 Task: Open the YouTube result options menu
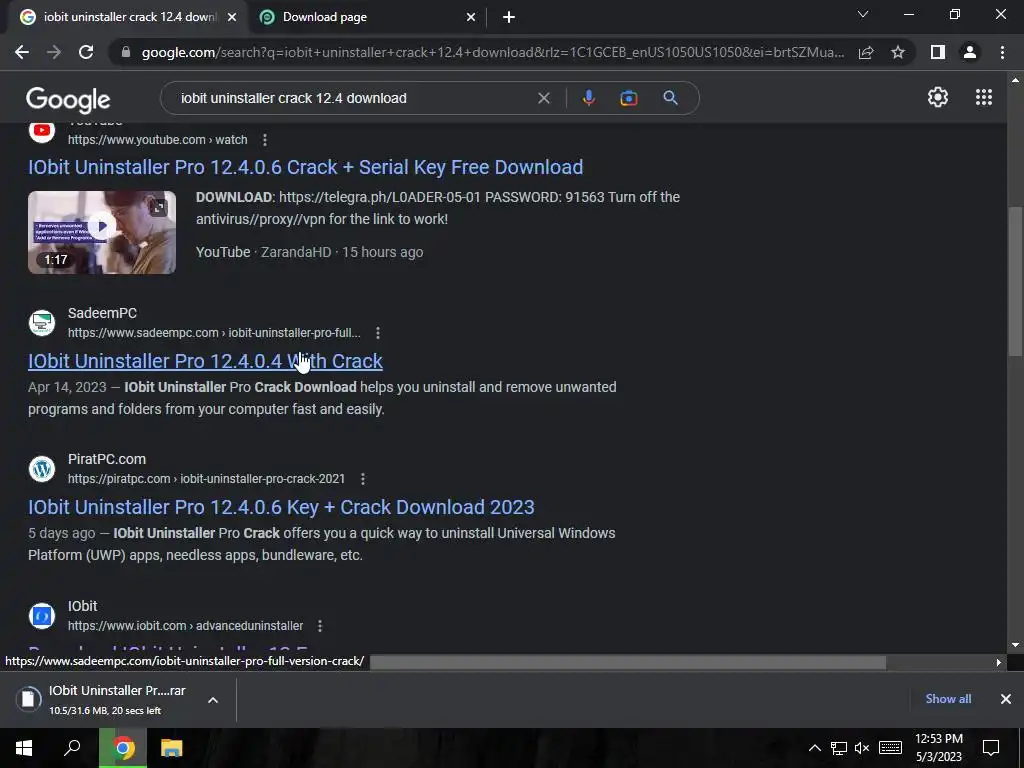[x=264, y=140]
